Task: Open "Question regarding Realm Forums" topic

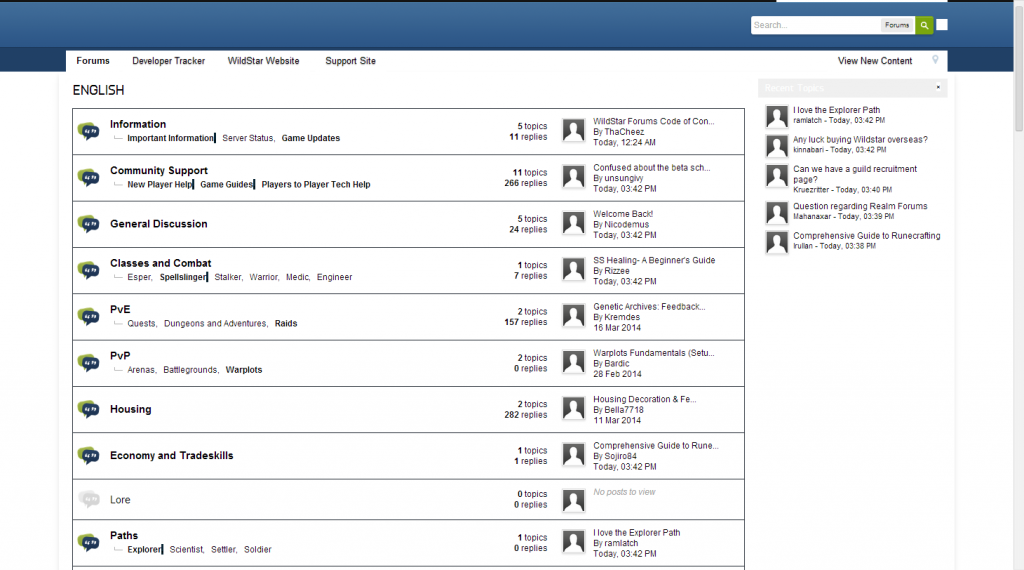Action: click(x=860, y=206)
